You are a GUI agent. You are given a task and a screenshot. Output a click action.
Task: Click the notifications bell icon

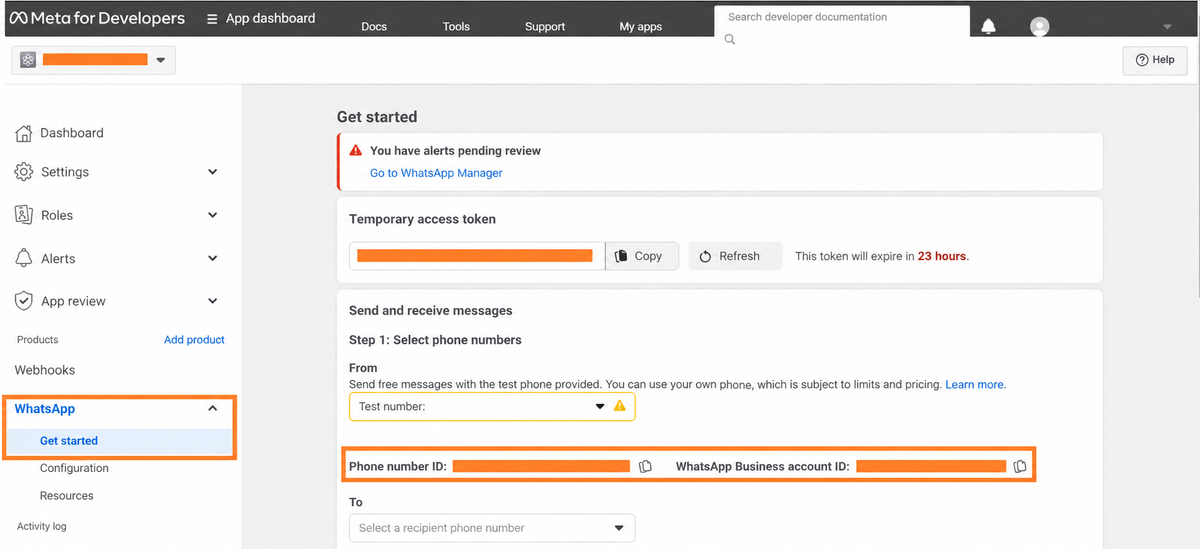(988, 26)
